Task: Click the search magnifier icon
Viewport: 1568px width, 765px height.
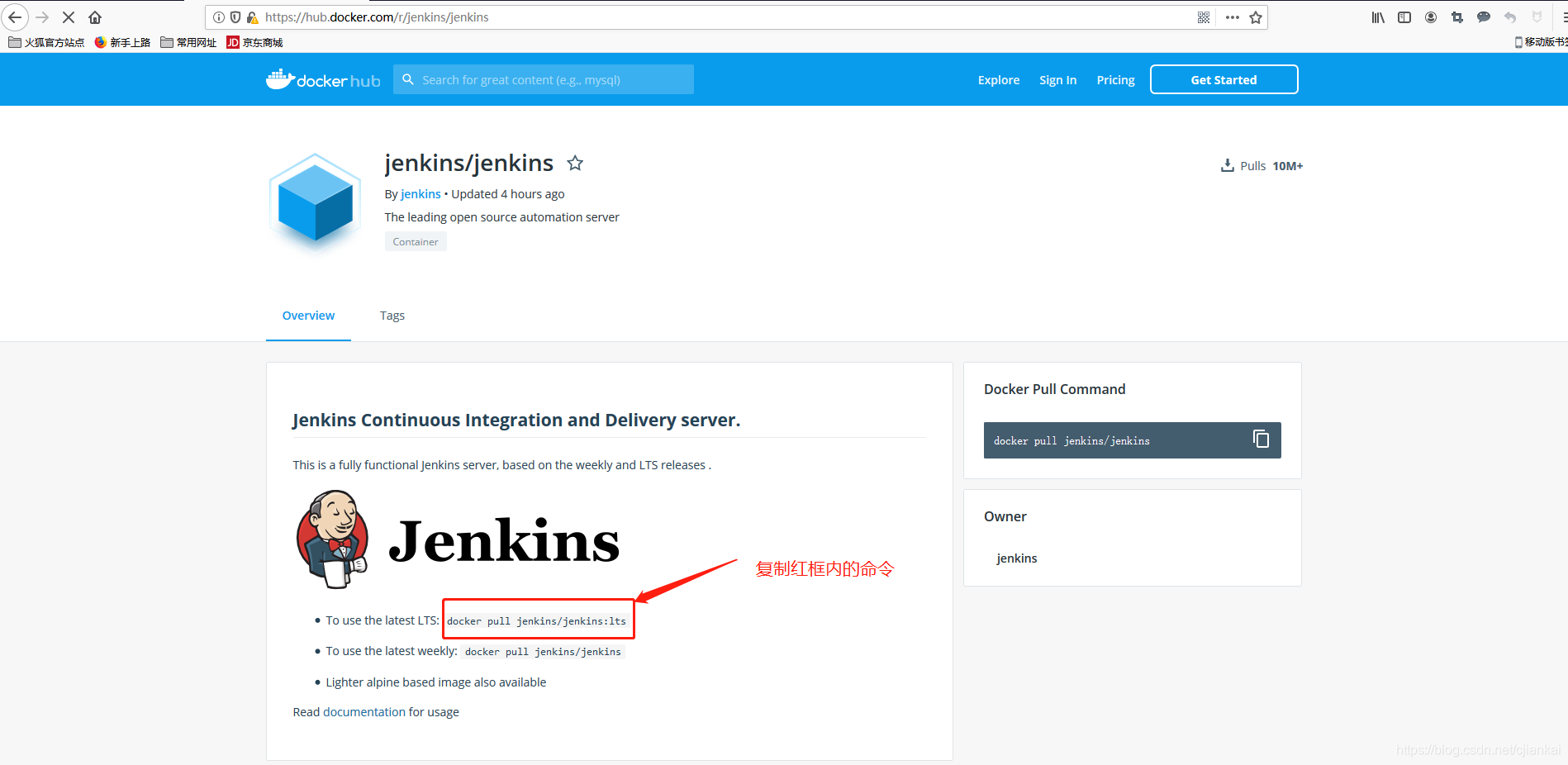Action: coord(408,79)
